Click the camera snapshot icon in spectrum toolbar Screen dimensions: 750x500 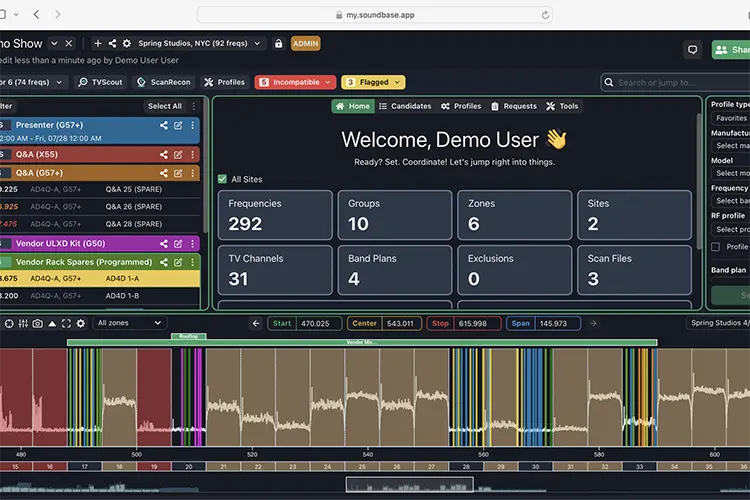[37, 323]
